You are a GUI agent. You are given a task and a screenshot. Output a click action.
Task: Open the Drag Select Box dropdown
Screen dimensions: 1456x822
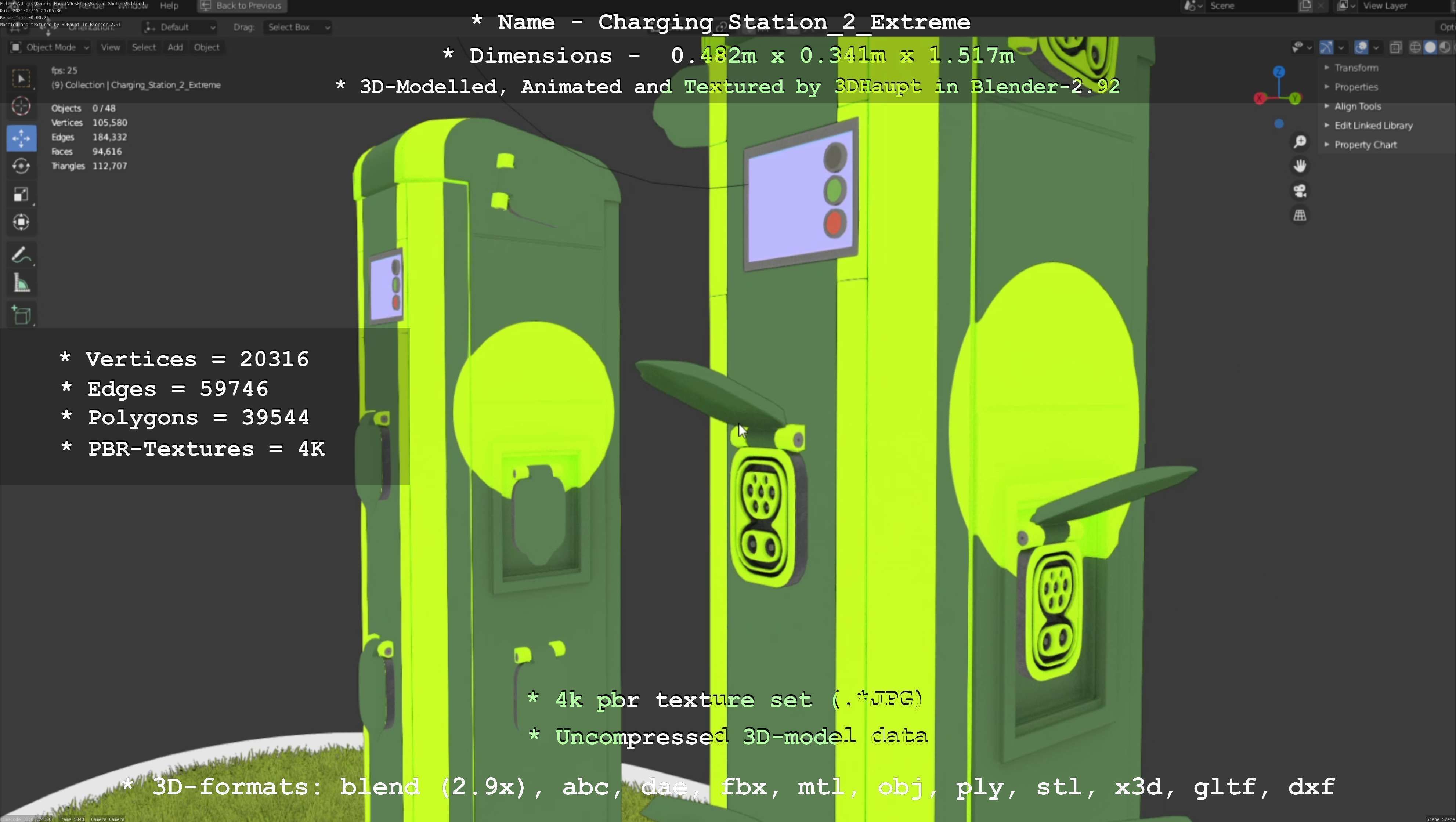click(x=297, y=27)
